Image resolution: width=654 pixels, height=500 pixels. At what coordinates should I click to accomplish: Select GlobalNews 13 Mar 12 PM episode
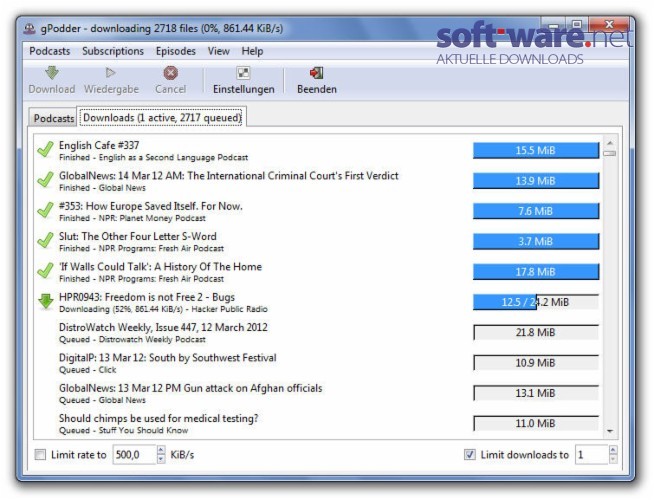(317, 393)
